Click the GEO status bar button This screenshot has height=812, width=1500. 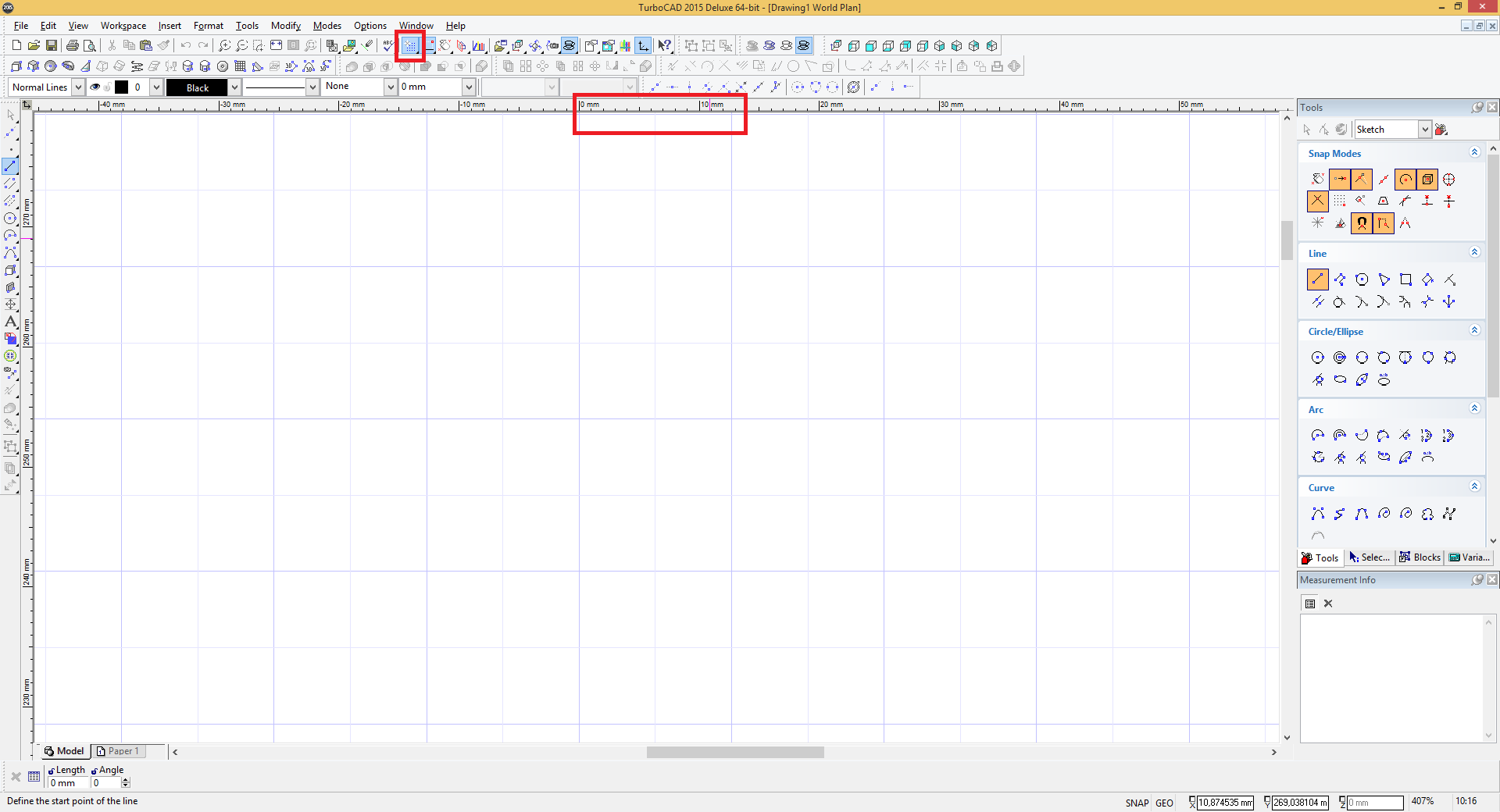tap(1164, 803)
